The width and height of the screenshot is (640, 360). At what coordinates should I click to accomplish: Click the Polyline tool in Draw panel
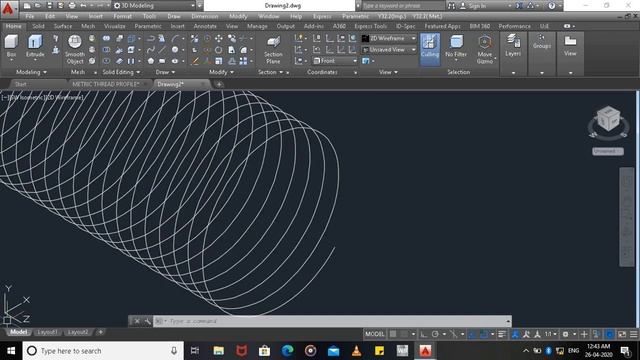pos(151,38)
